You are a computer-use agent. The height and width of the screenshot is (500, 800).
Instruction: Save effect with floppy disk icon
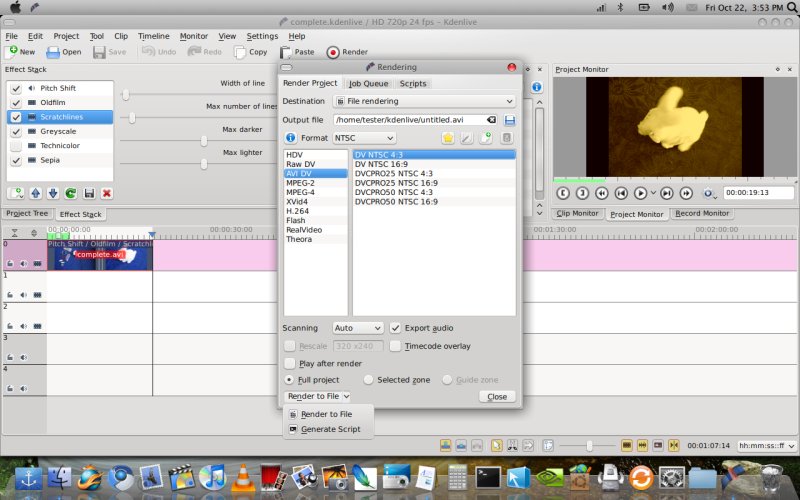click(89, 193)
